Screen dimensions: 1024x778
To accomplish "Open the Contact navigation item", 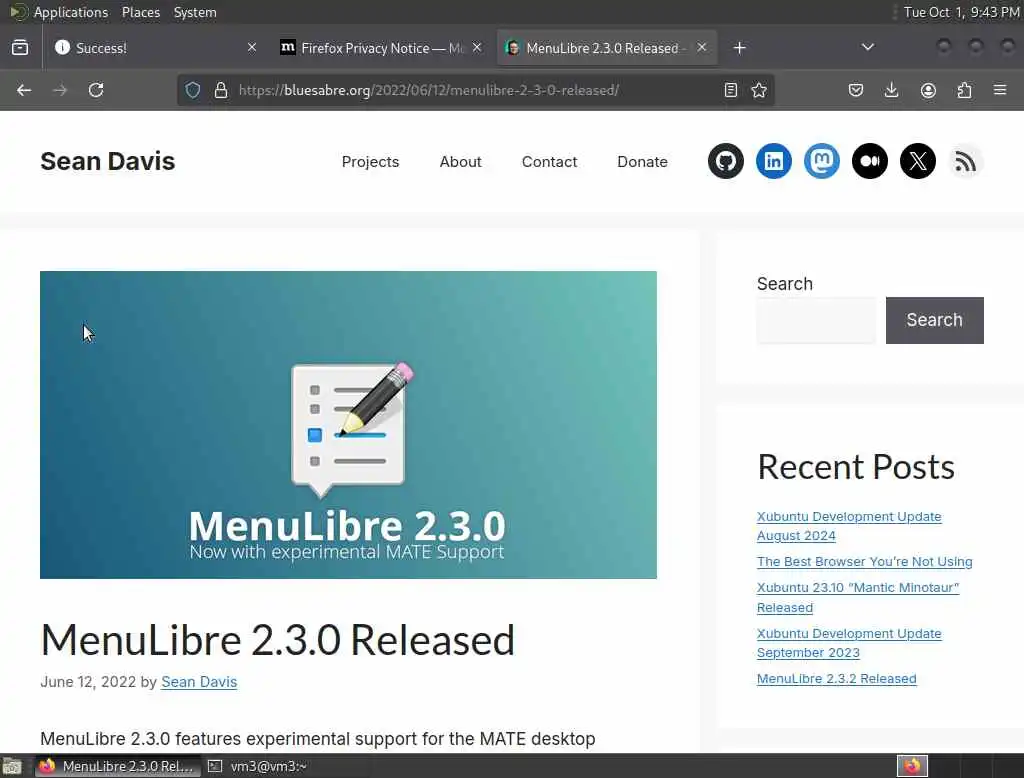I will click(x=549, y=162).
